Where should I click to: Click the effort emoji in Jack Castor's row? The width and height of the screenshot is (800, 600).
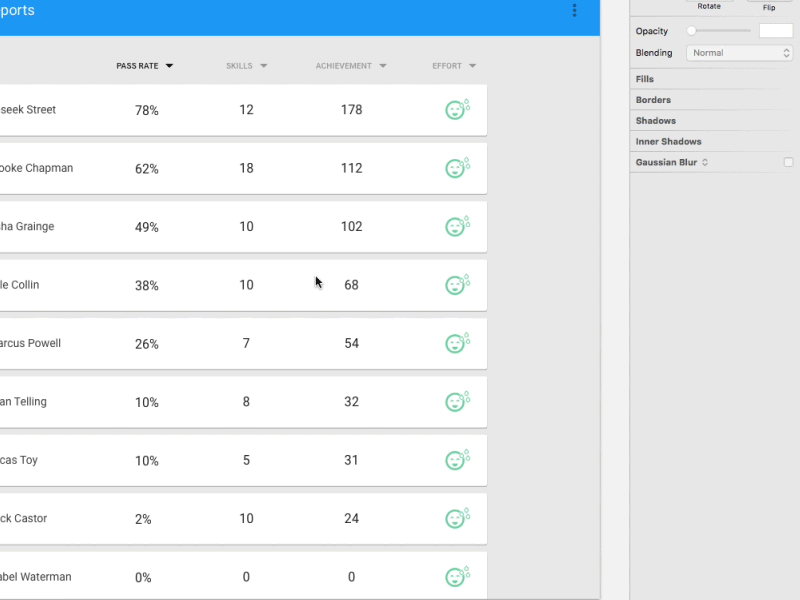[457, 518]
